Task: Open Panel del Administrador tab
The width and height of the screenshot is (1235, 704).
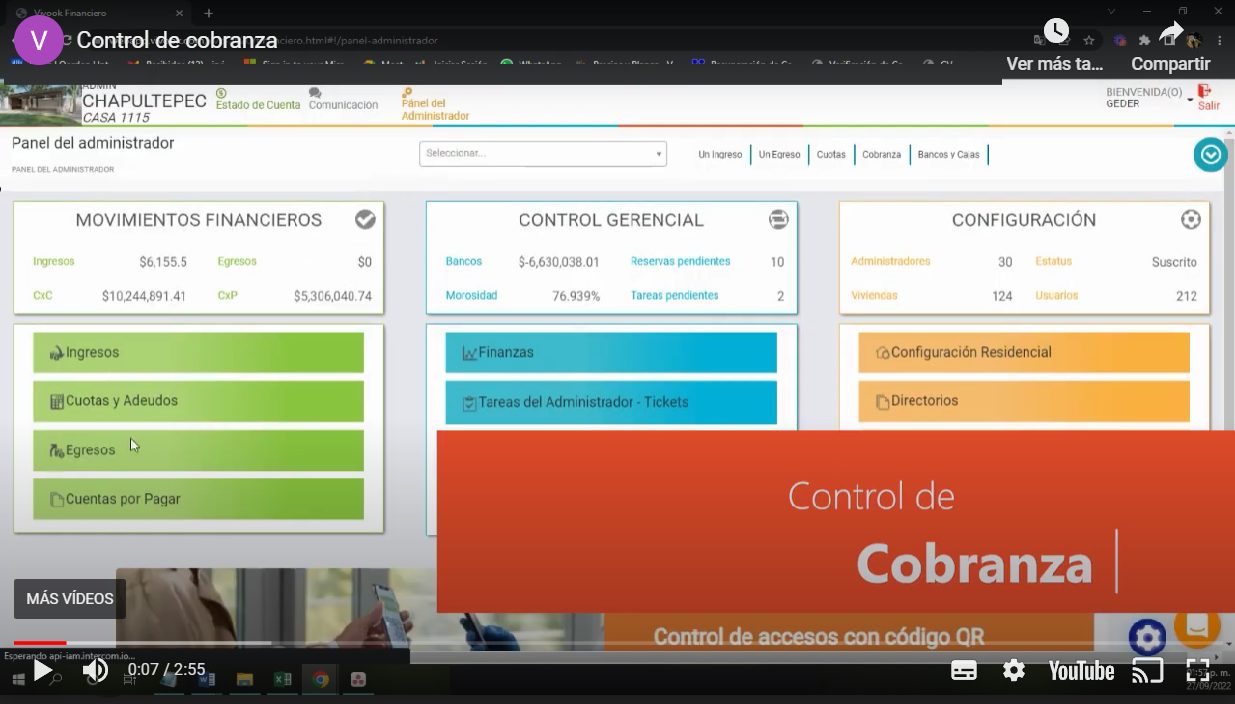Action: coord(435,105)
